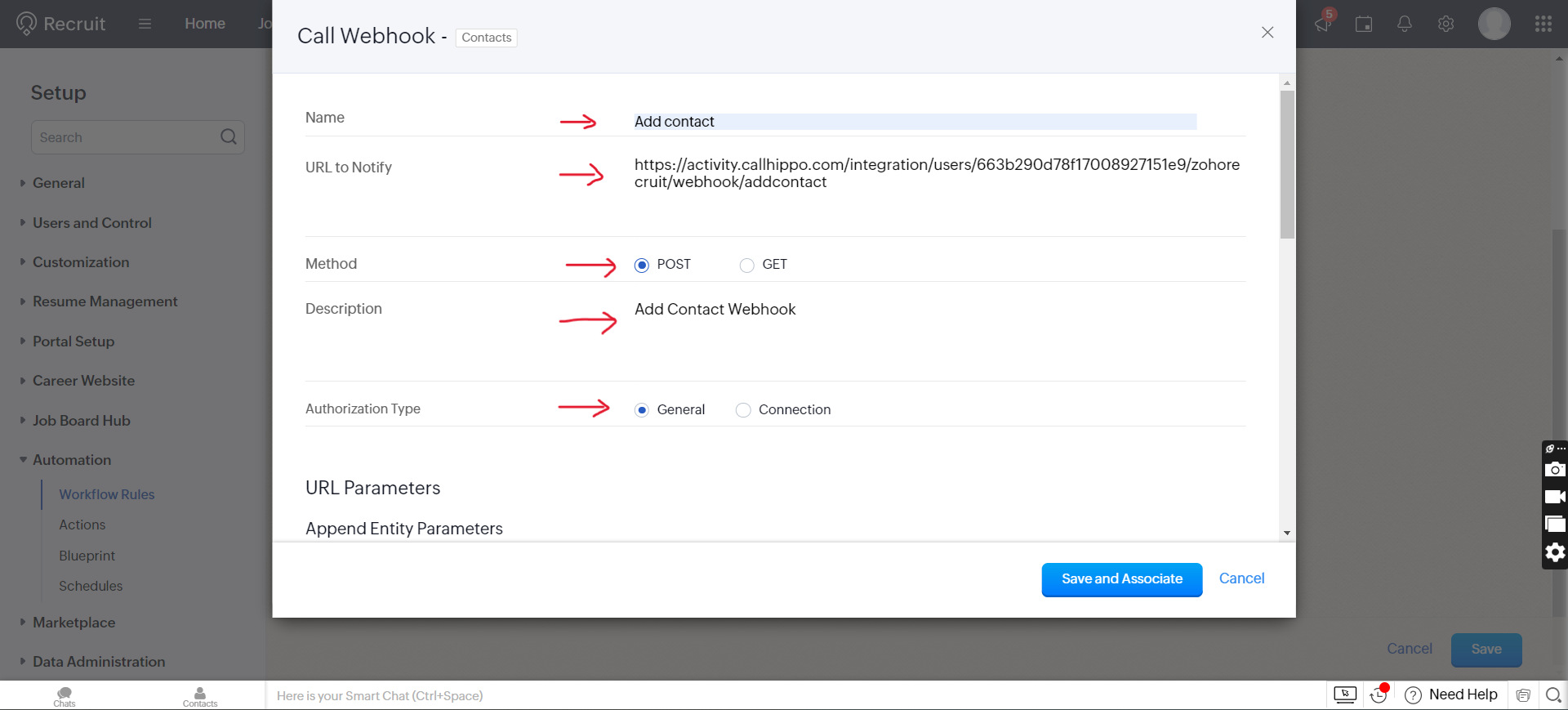Viewport: 1568px width, 710px height.
Task: Select POST method radio button
Action: click(x=642, y=265)
